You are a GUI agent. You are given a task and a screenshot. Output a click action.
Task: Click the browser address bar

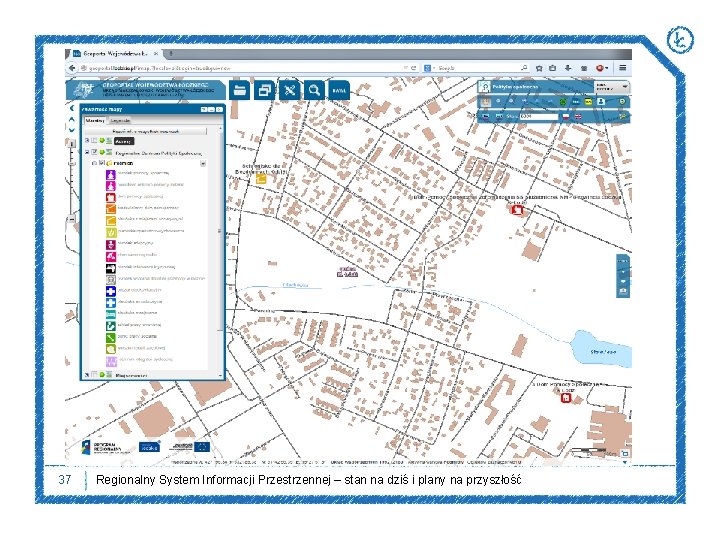pyautogui.click(x=246, y=68)
